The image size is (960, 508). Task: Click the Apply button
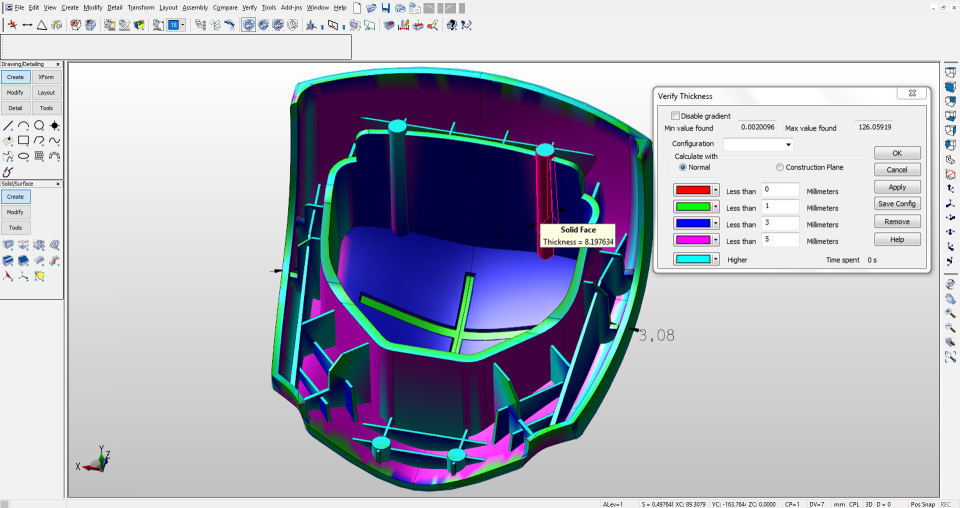897,187
